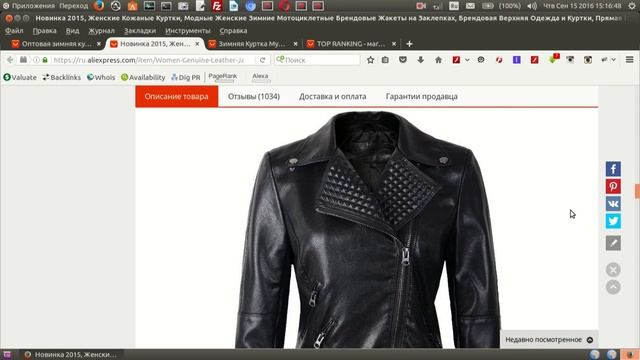Open the session gear menu in top panel
Viewport: 640px width, 360px height.
click(x=631, y=6)
